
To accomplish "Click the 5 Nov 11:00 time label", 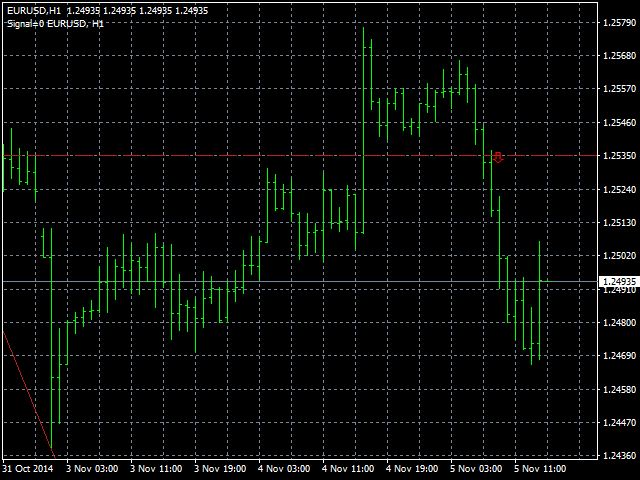I will point(540,468).
